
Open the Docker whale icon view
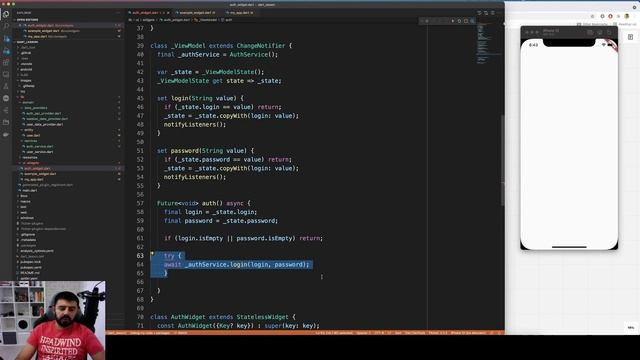tap(6, 134)
